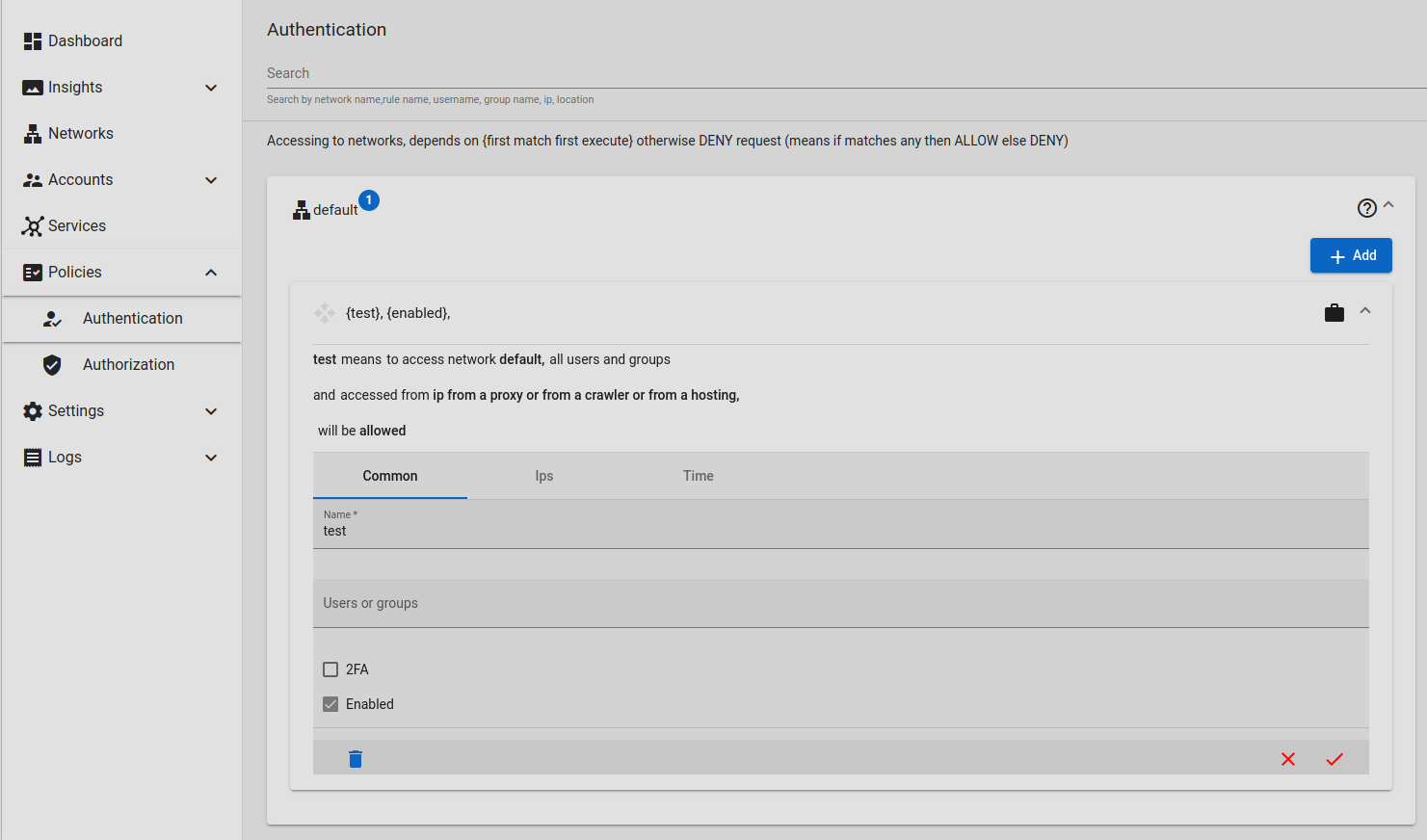The height and width of the screenshot is (840, 1427).
Task: Cancel changes with the red X icon
Action: (x=1288, y=759)
